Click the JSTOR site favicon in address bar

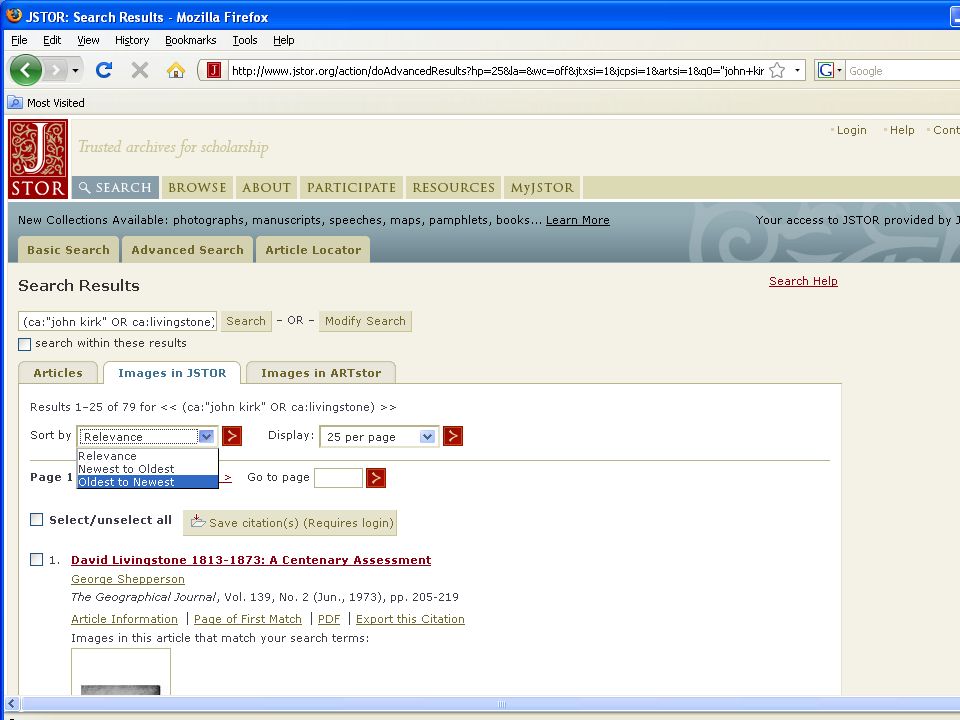point(214,70)
